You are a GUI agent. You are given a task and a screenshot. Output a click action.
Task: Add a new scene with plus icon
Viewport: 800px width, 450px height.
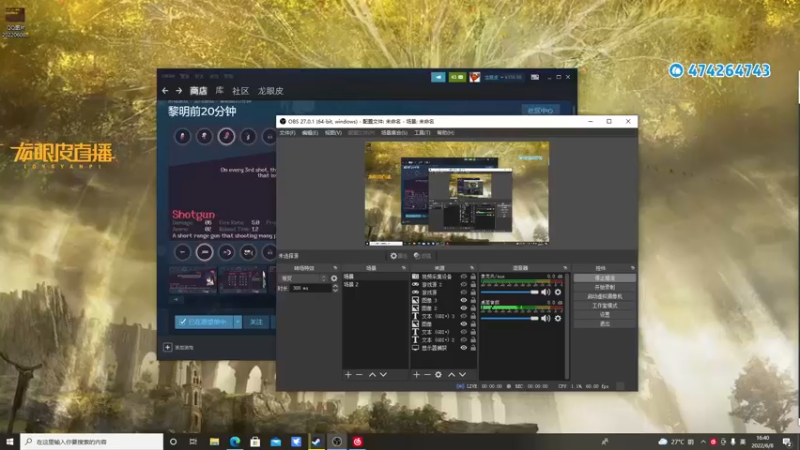coord(348,374)
